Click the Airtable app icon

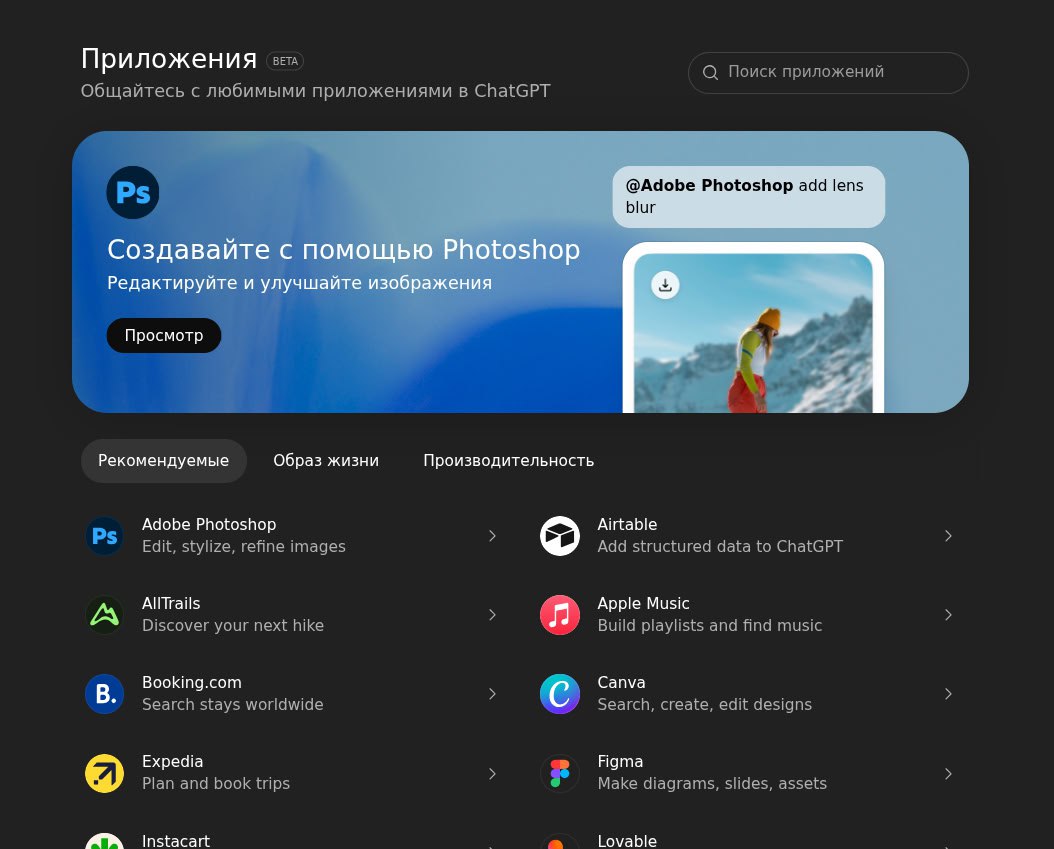click(x=560, y=536)
